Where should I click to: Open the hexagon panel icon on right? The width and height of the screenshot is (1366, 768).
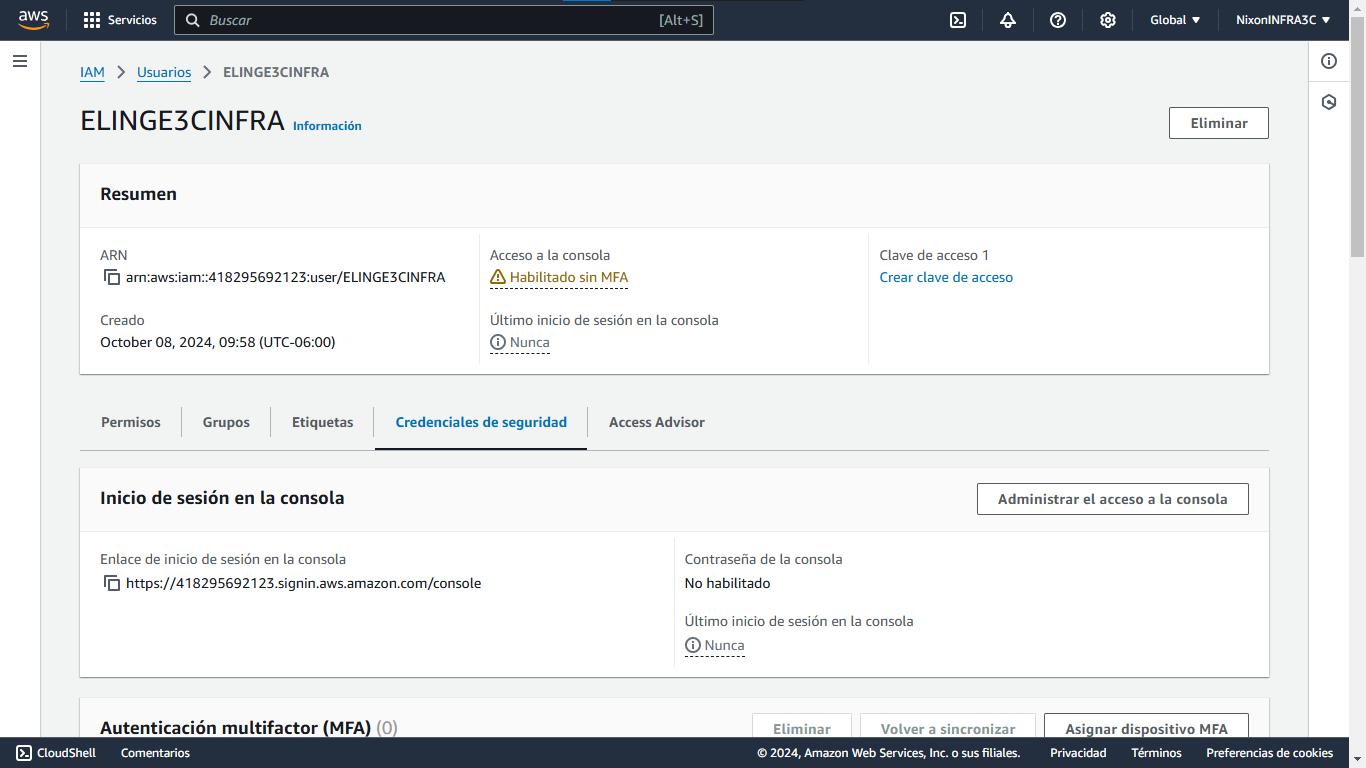click(x=1329, y=102)
